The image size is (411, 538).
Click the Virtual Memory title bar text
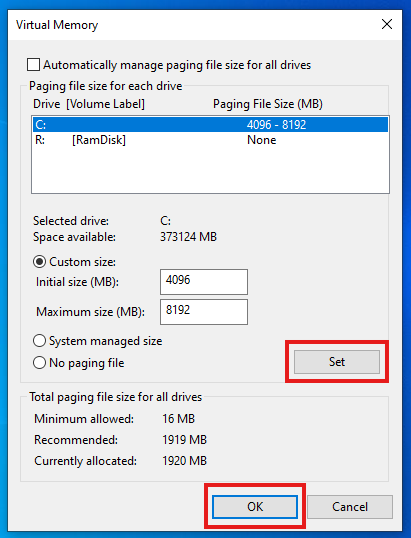(x=57, y=25)
